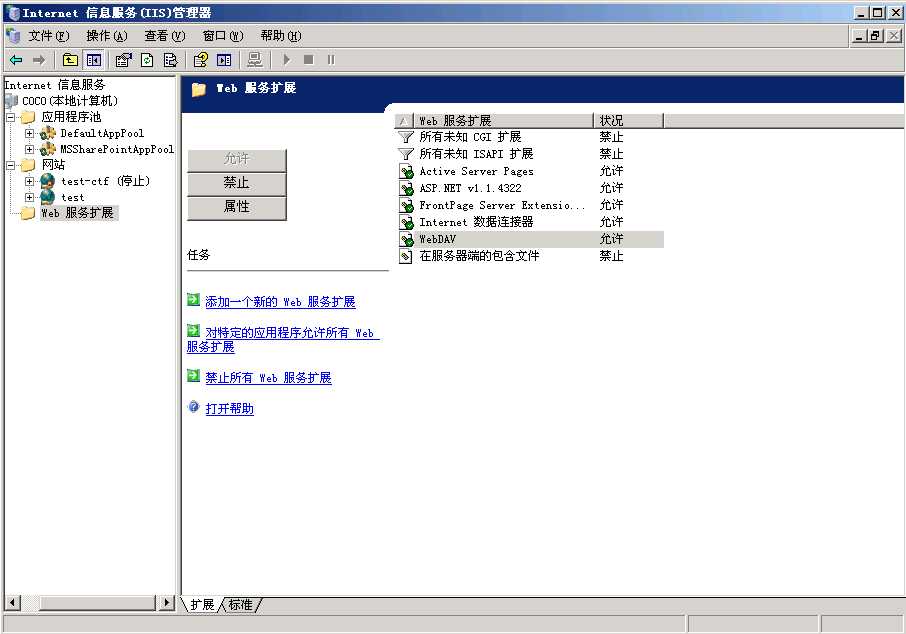
Task: Click the Back arrow toolbar icon
Action: coord(16,60)
